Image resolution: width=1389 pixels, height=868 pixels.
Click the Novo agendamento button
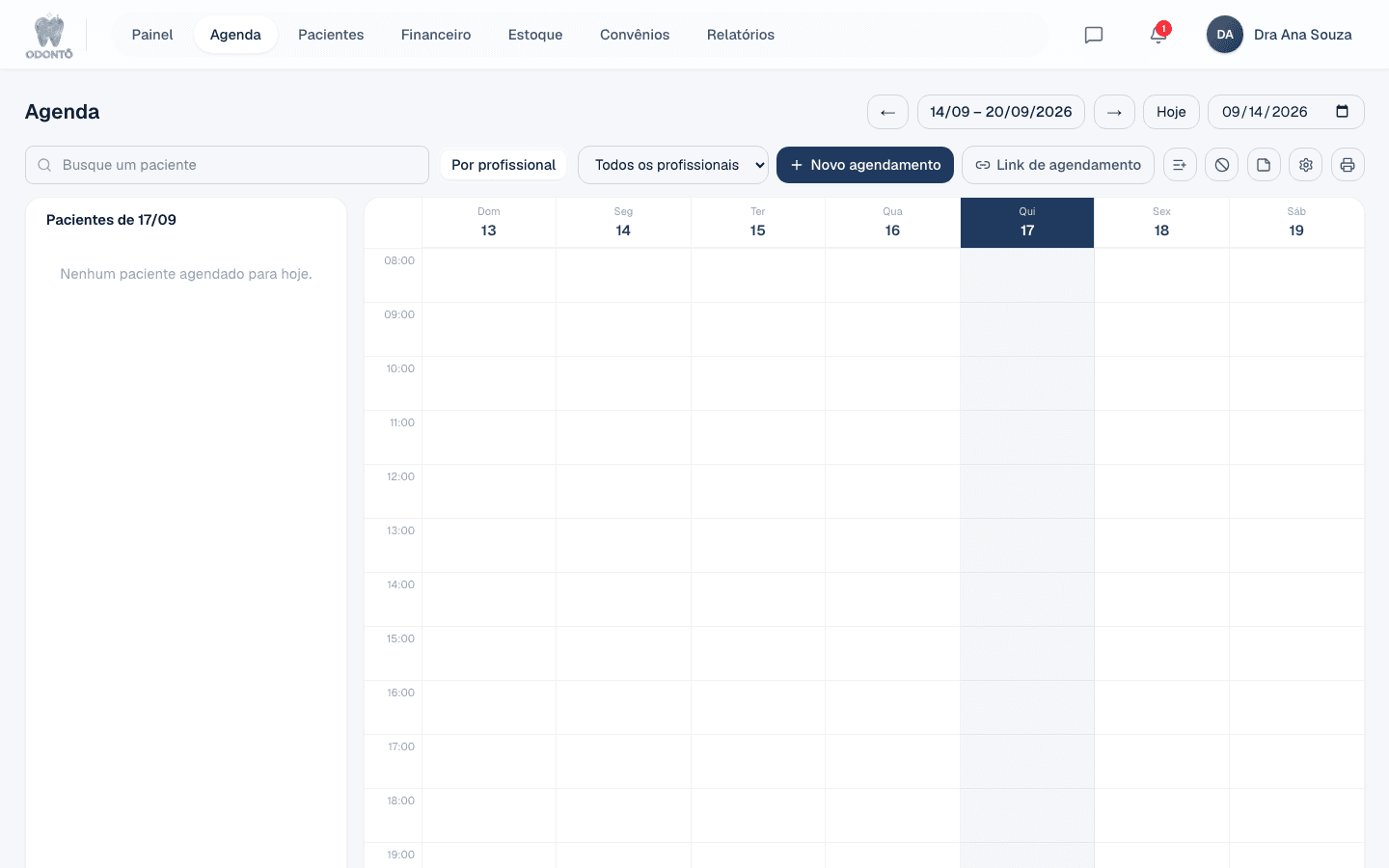click(x=865, y=165)
